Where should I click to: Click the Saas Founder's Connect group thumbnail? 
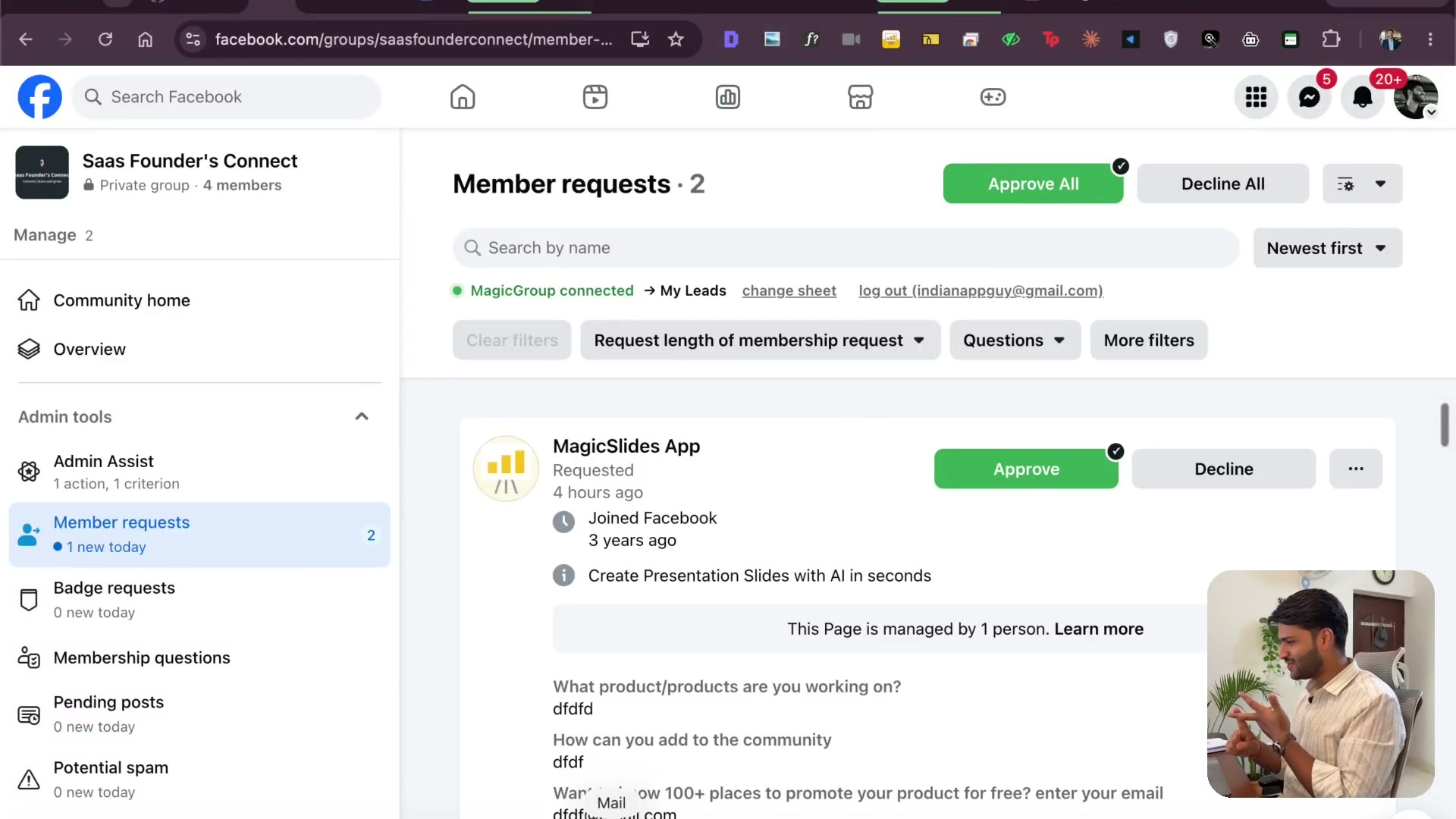pos(42,172)
